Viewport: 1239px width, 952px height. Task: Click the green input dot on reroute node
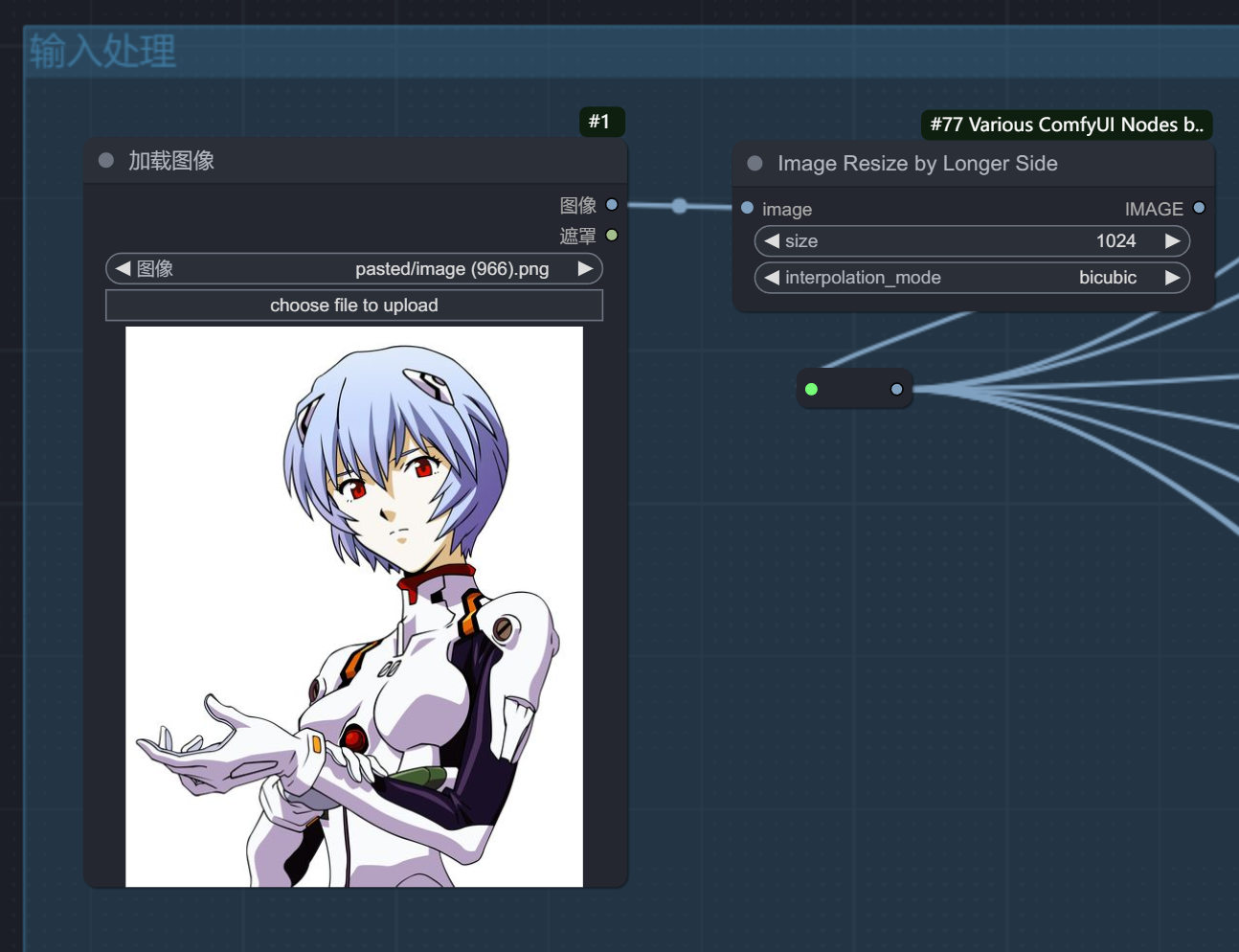(x=811, y=389)
